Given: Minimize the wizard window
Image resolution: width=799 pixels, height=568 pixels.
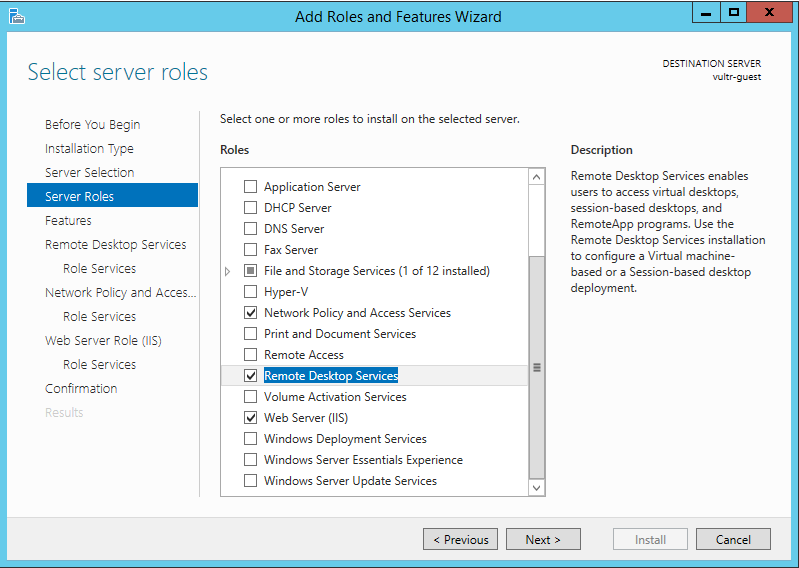Looking at the screenshot, I should click(706, 13).
